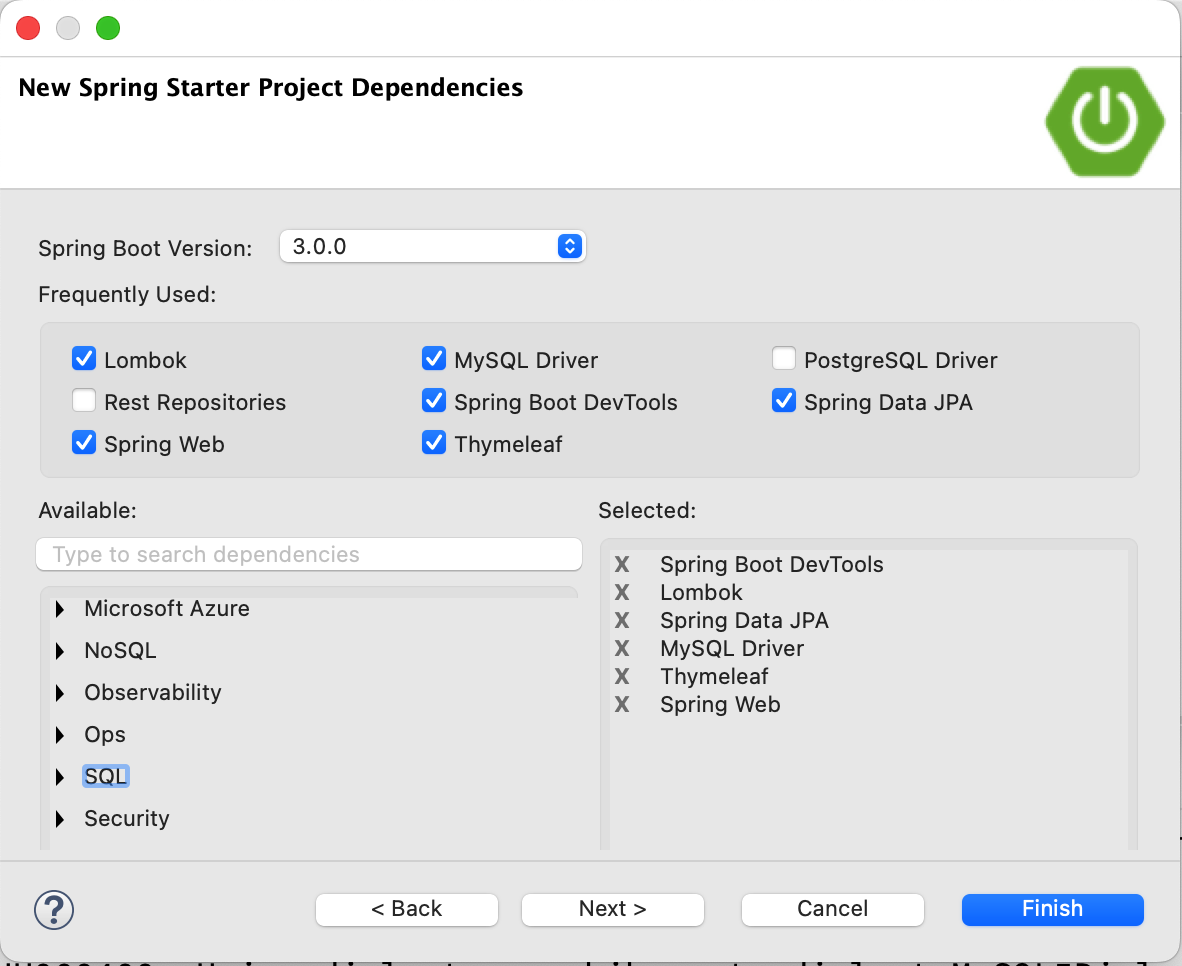Click the green Spring Boot power logo
1182x966 pixels.
[x=1104, y=123]
